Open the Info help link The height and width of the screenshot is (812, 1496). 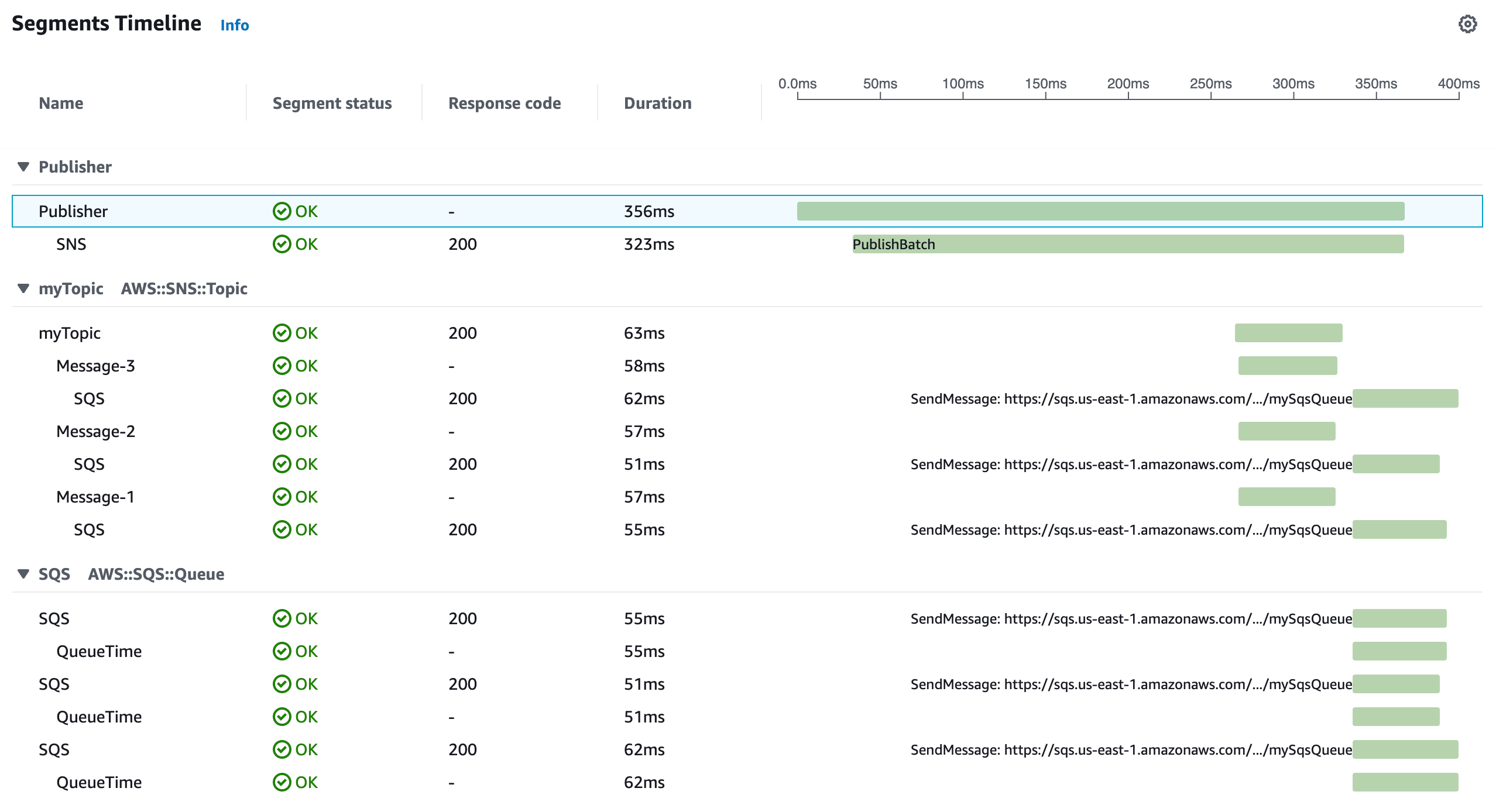[234, 25]
